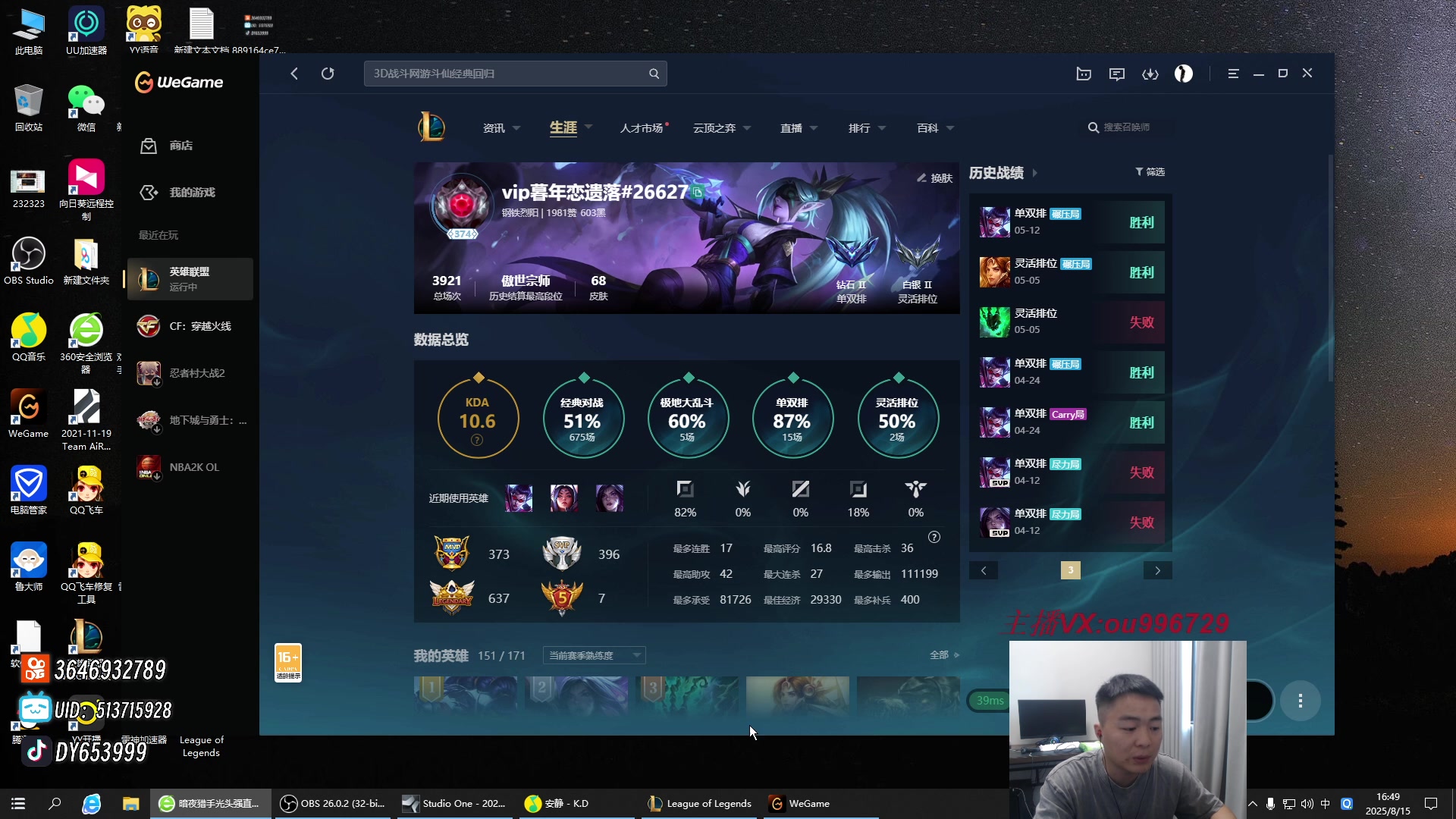Select the second recently used champion portrait

[563, 498]
